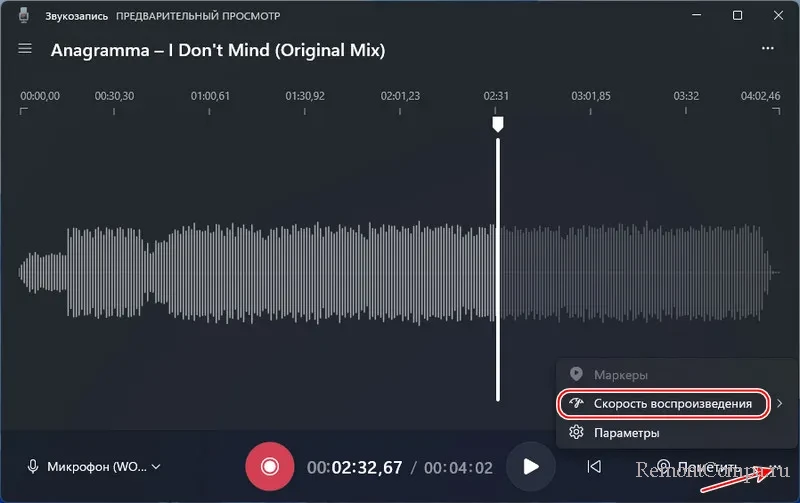
Task: Maximize the Sound Recorder window
Action: click(737, 16)
